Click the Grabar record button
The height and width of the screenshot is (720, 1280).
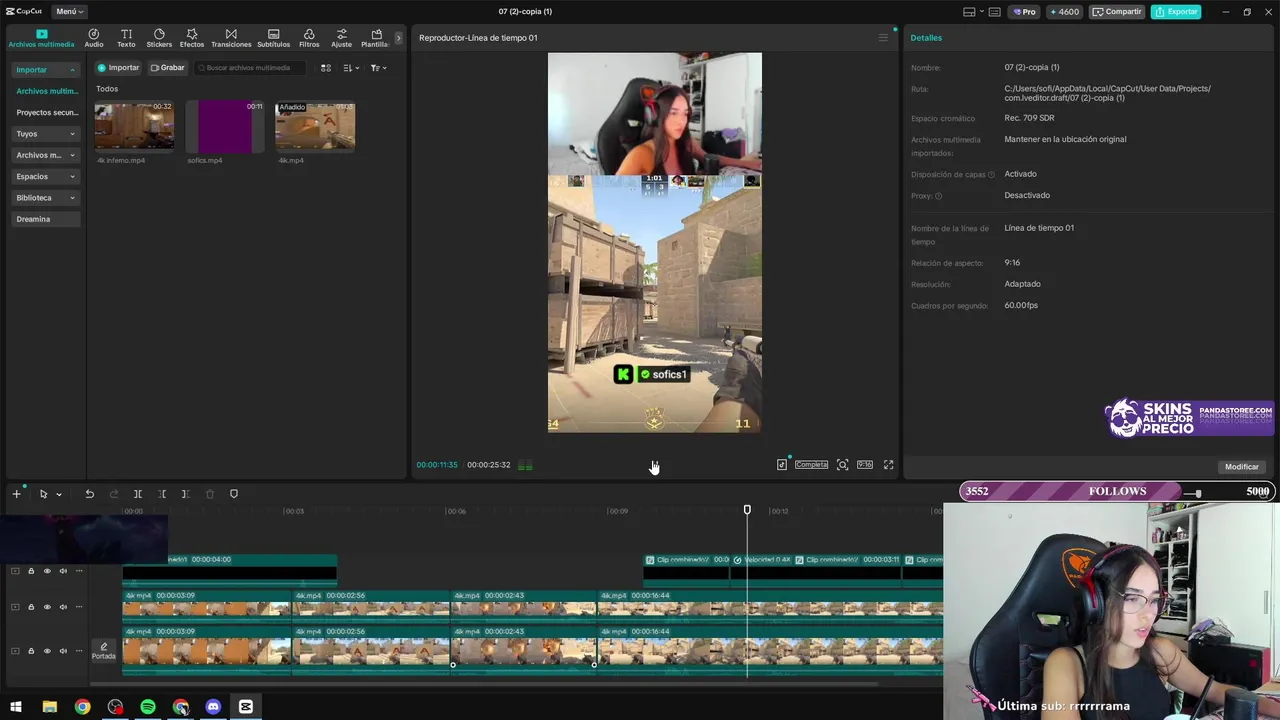168,68
